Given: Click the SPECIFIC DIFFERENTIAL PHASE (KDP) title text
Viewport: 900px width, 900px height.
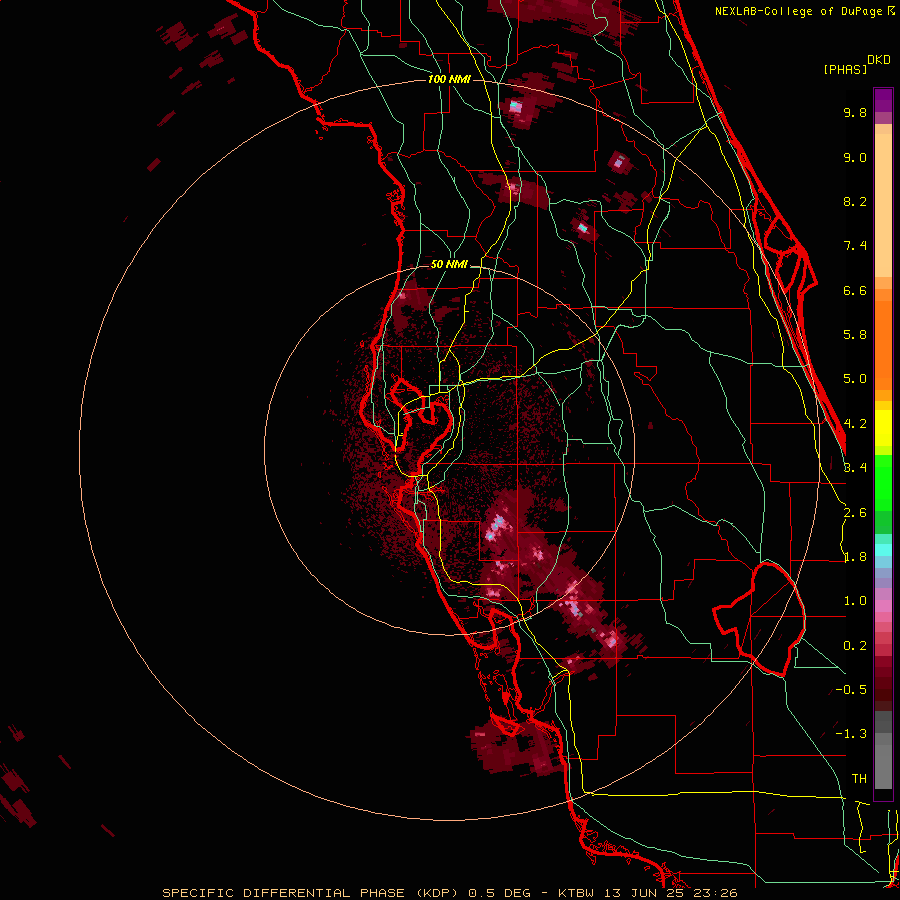Looking at the screenshot, I should click(x=311, y=893).
